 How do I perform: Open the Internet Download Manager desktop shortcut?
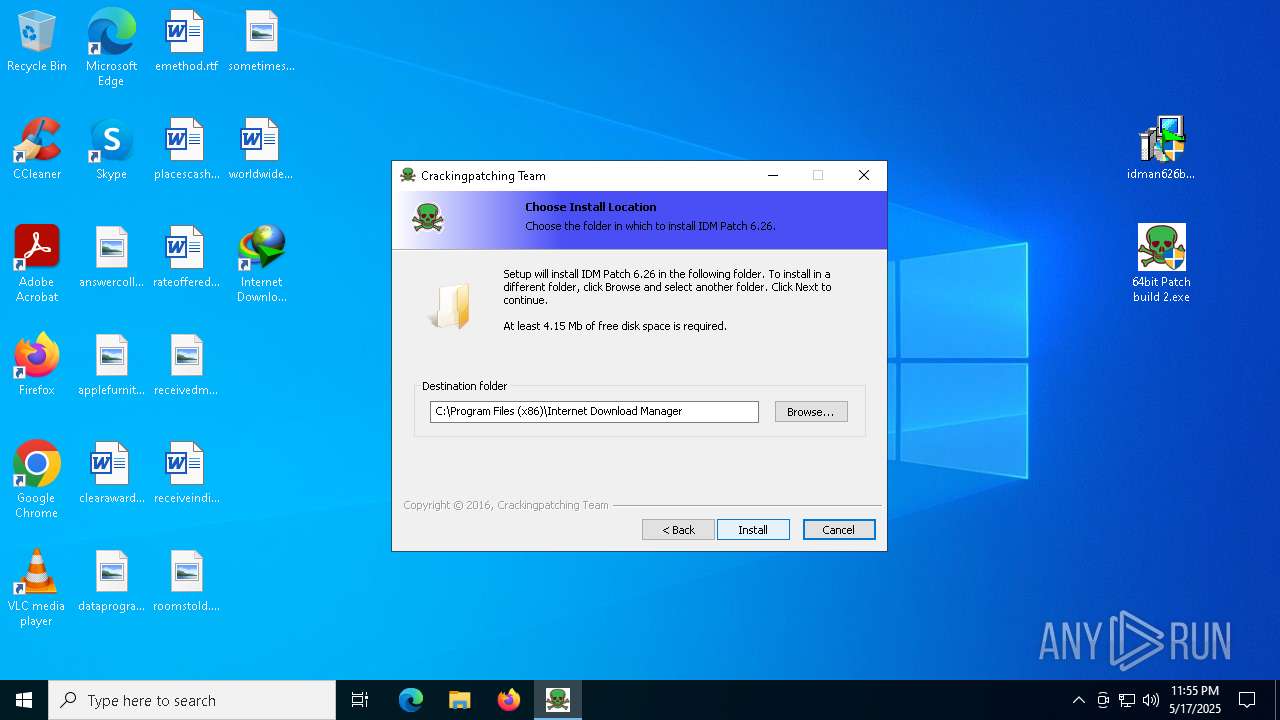261,264
